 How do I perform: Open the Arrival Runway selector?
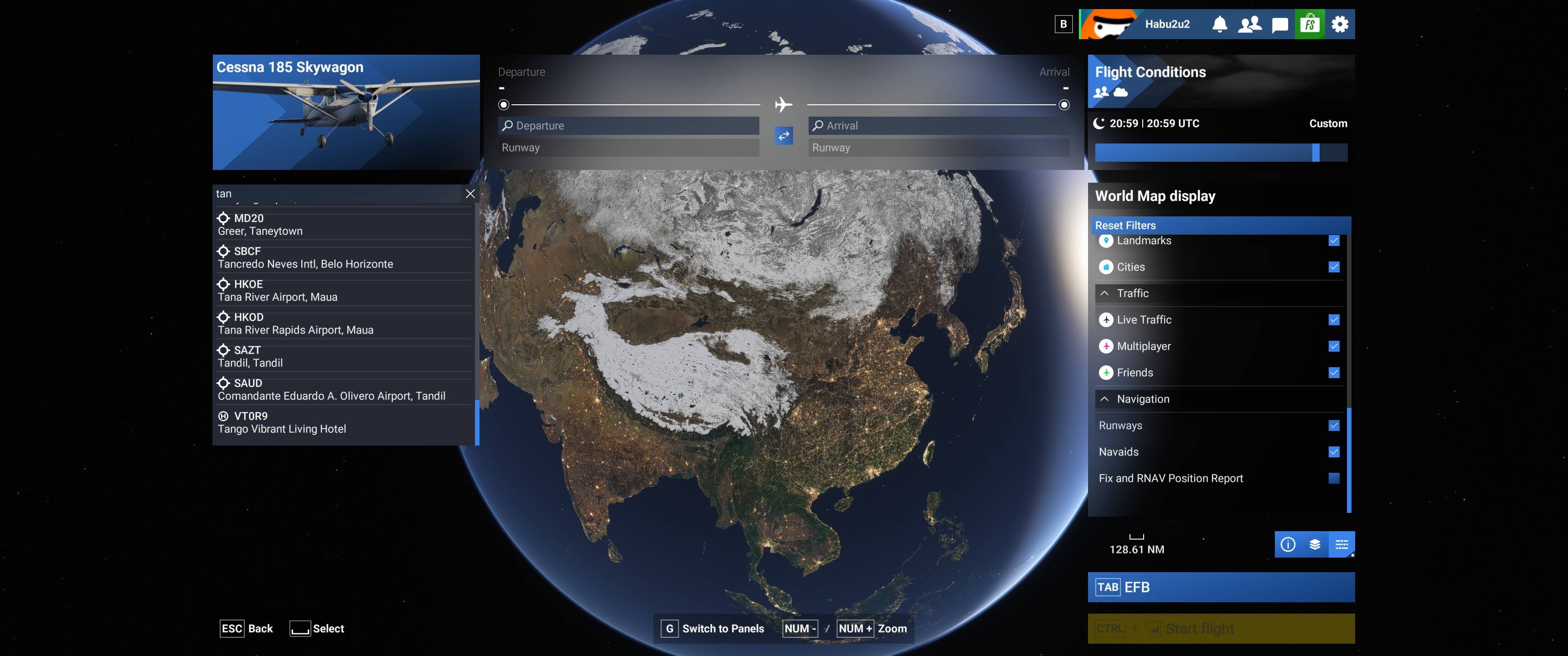939,148
